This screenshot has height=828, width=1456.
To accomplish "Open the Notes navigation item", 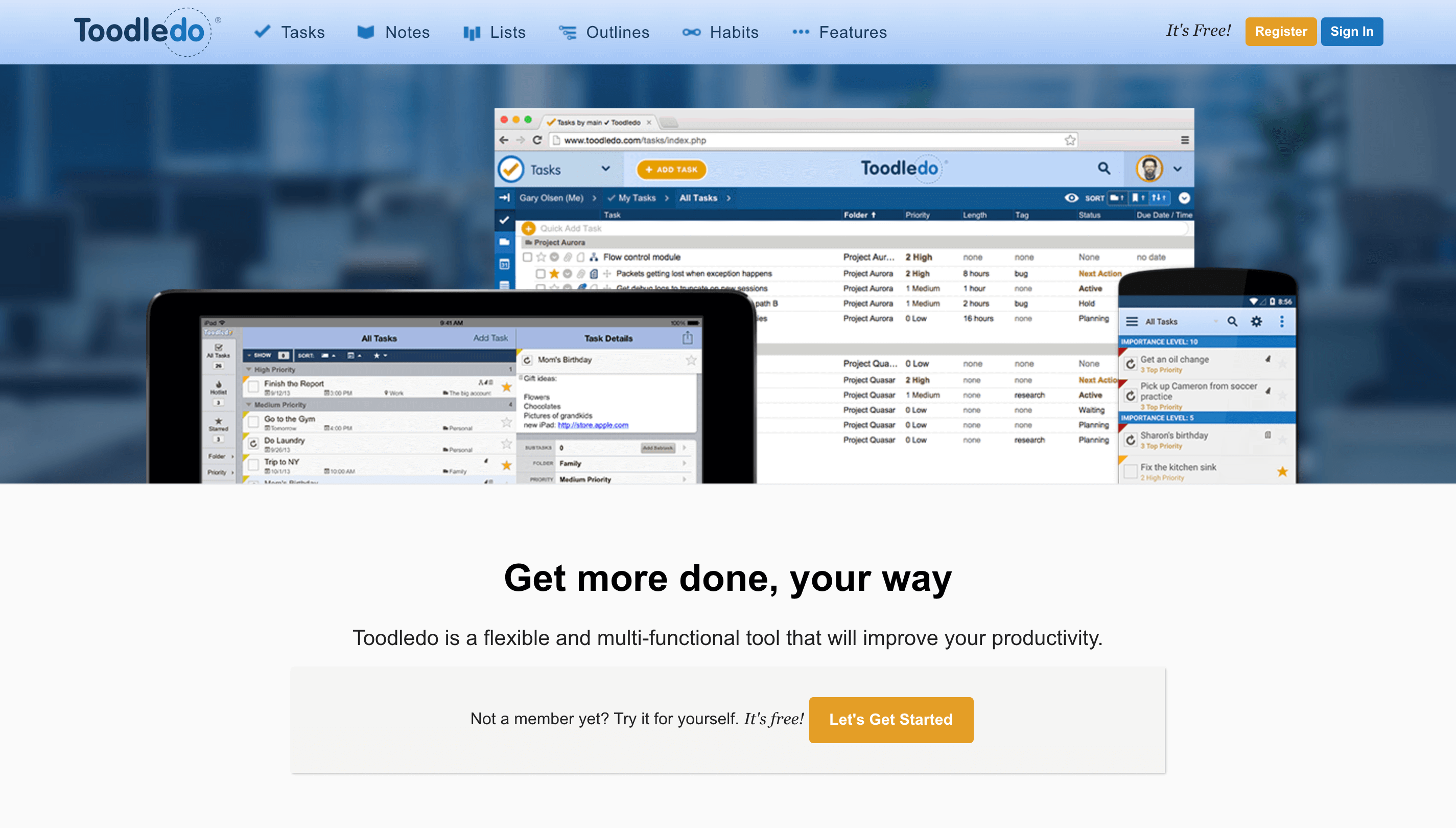I will pos(393,32).
